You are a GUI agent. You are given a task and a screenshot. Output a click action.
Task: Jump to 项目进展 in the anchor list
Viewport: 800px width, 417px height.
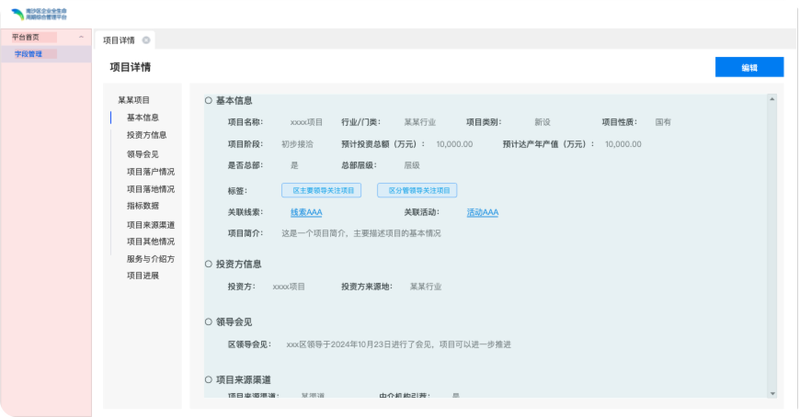[143, 276]
